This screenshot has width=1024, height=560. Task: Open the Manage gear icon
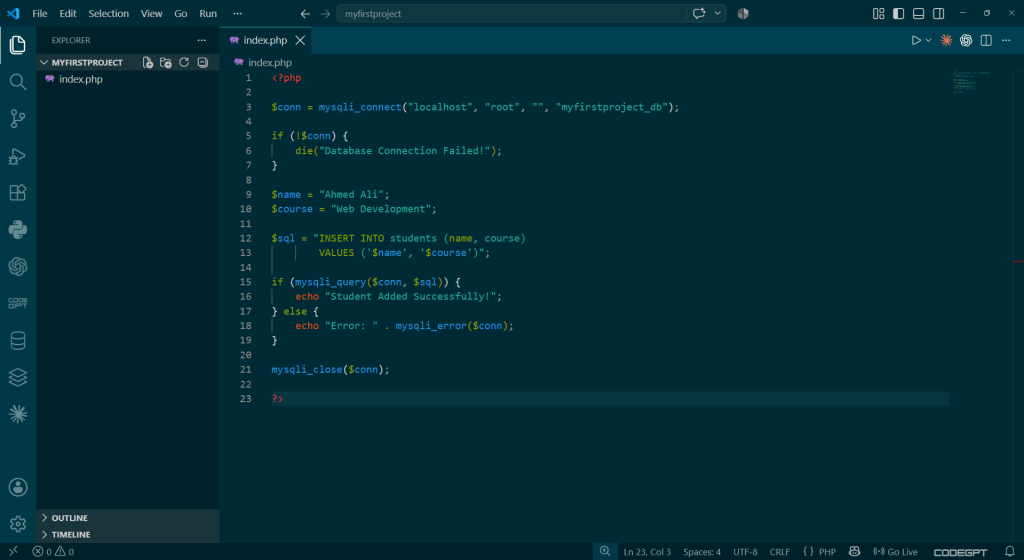[18, 523]
